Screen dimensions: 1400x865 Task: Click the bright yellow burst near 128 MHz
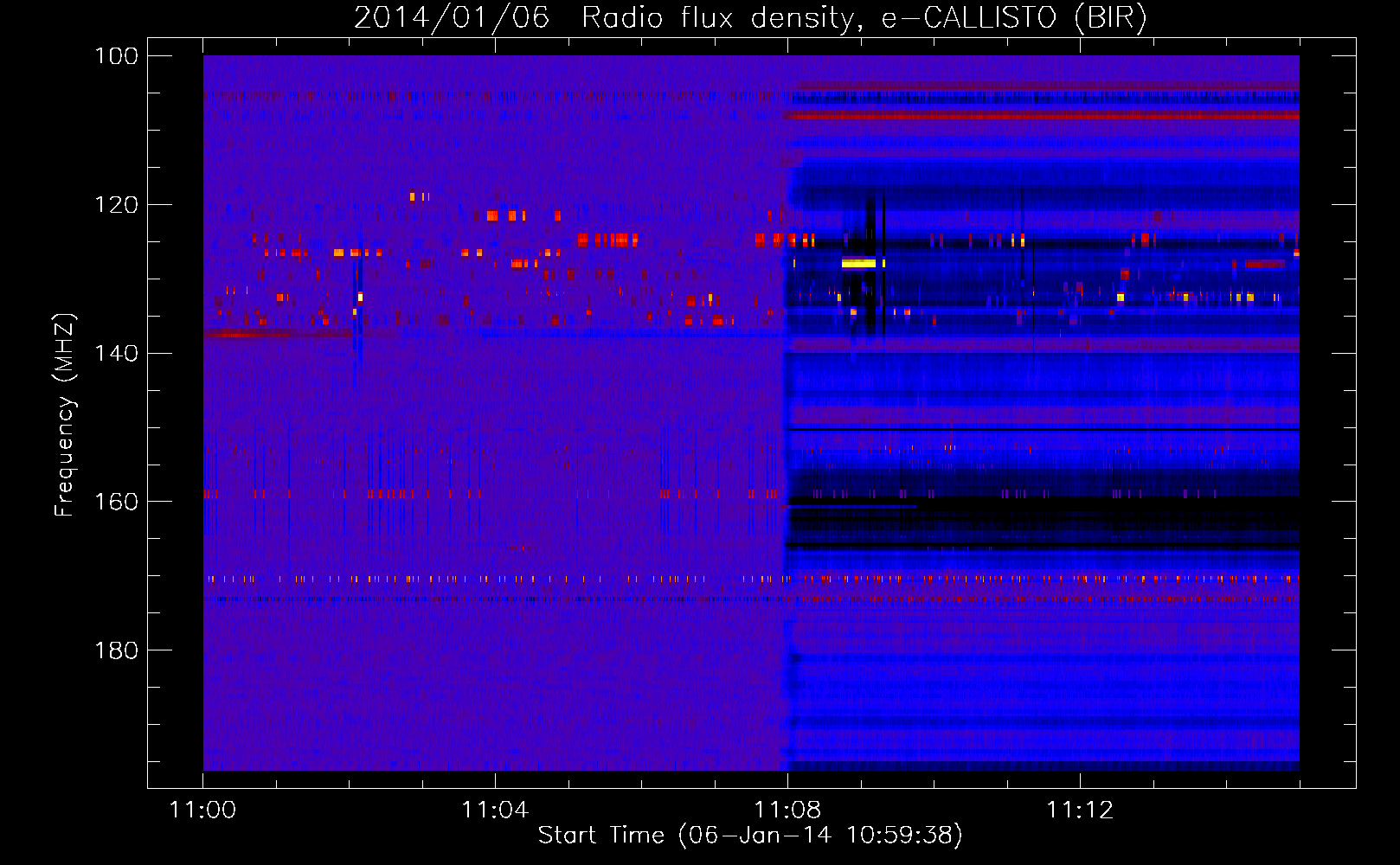859,263
